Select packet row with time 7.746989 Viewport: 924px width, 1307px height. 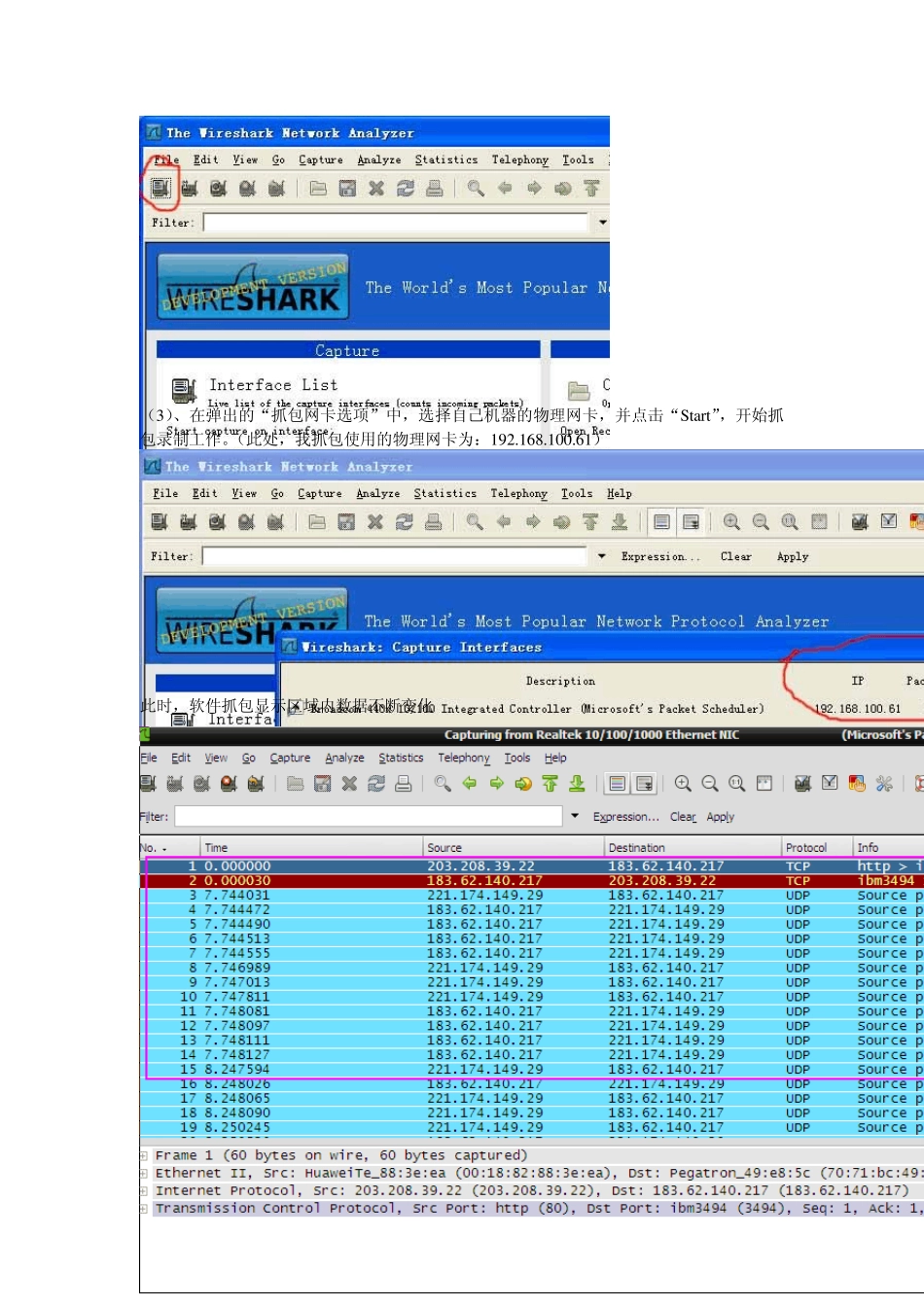click(532, 969)
